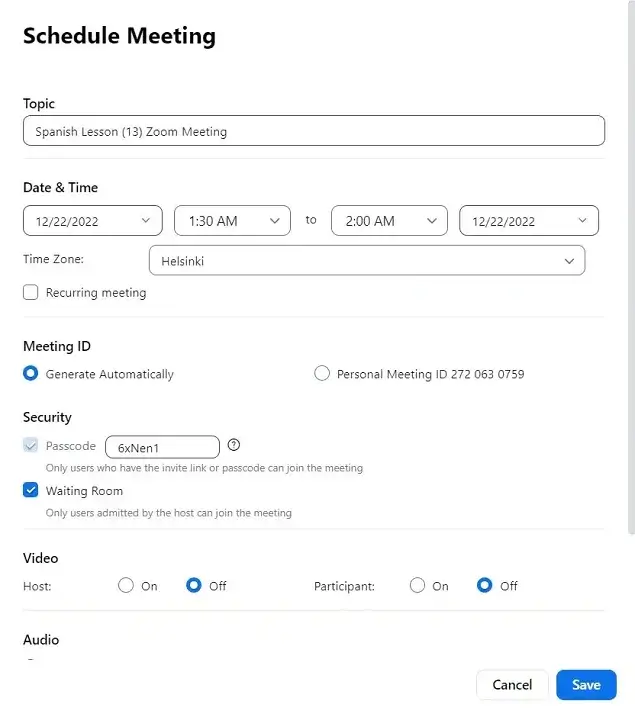The image size is (635, 717).
Task: Enable the Recurring meeting checkbox
Action: click(x=31, y=292)
